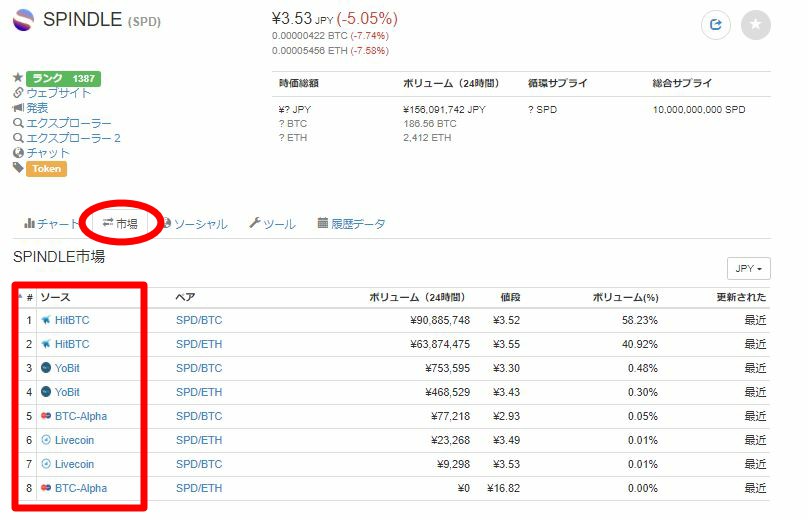The height and width of the screenshot is (520, 808).
Task: Switch to the ソーシャル tab
Action: coord(195,224)
